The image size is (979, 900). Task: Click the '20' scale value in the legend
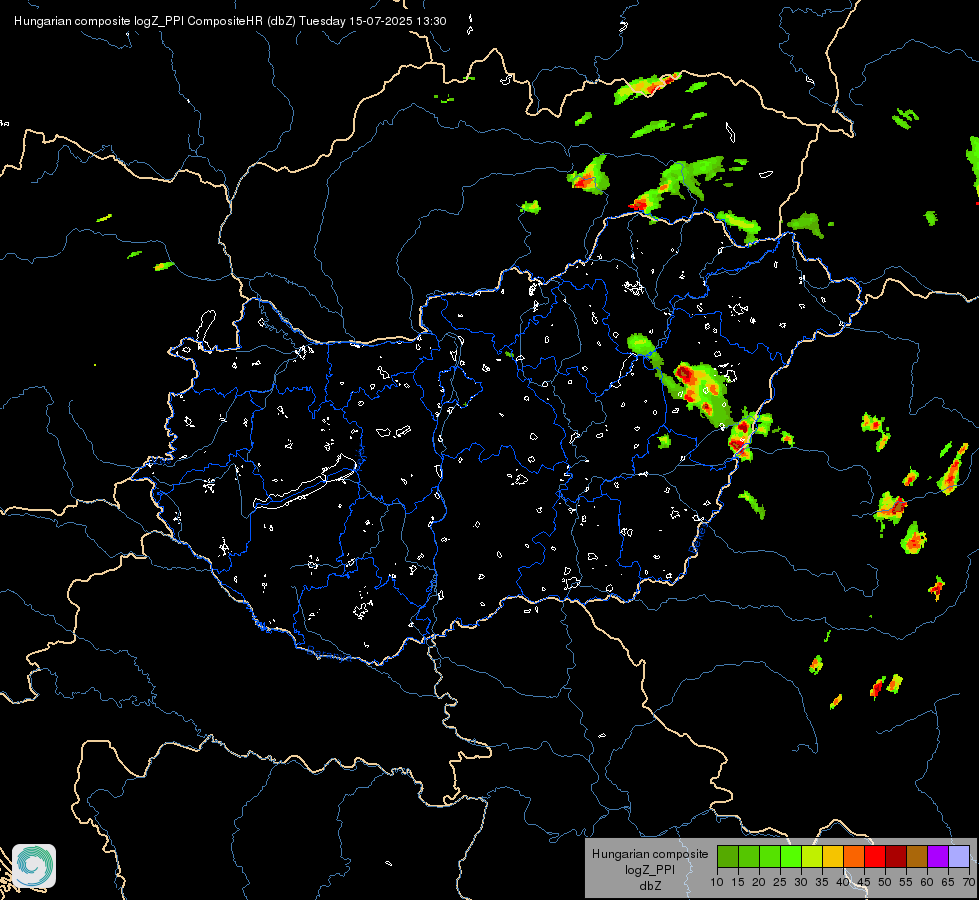[759, 882]
